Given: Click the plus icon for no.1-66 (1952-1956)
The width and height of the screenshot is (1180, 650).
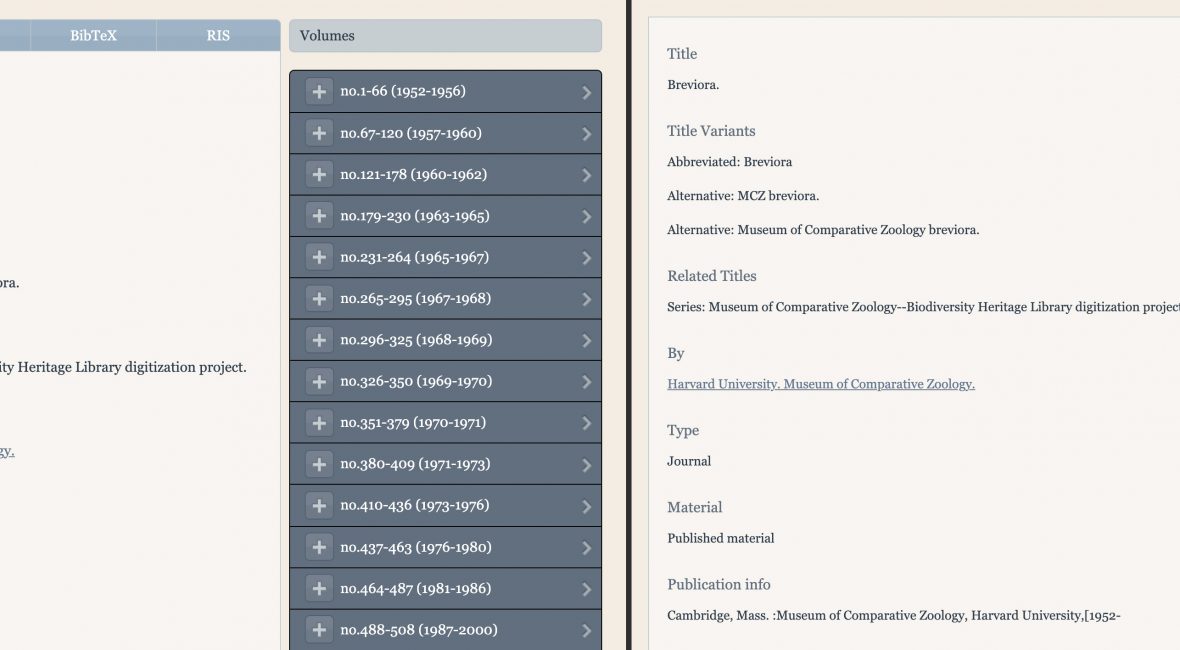Looking at the screenshot, I should 319,92.
